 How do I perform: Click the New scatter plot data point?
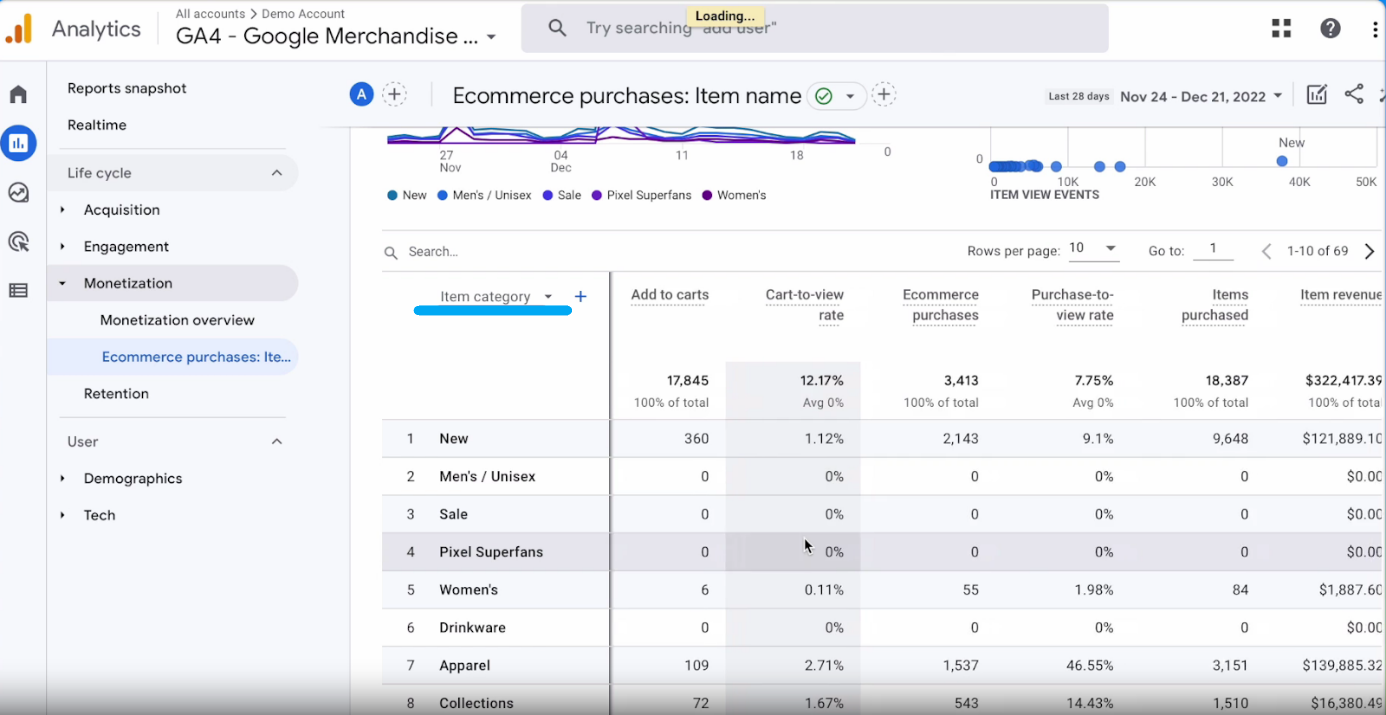point(1282,161)
